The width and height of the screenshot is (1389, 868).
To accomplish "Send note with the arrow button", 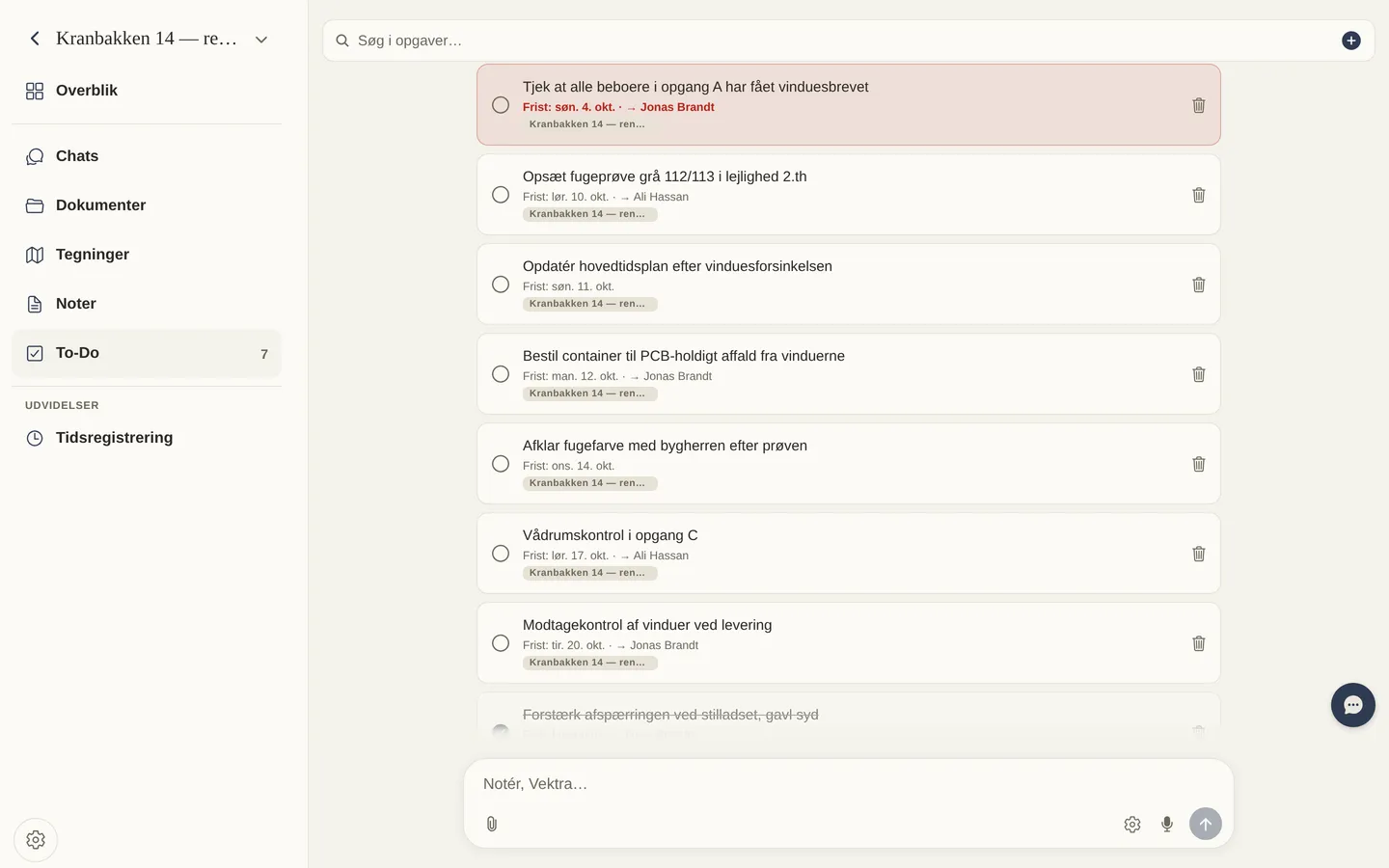I will (1206, 824).
